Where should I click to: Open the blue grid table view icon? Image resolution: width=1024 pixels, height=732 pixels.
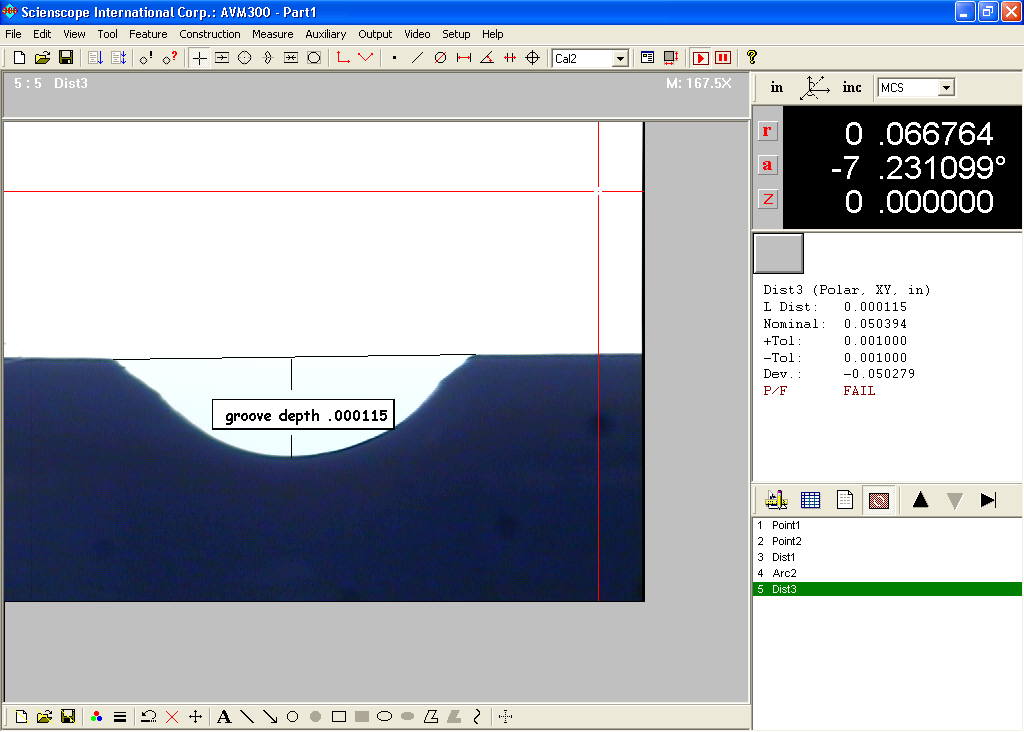(x=810, y=500)
